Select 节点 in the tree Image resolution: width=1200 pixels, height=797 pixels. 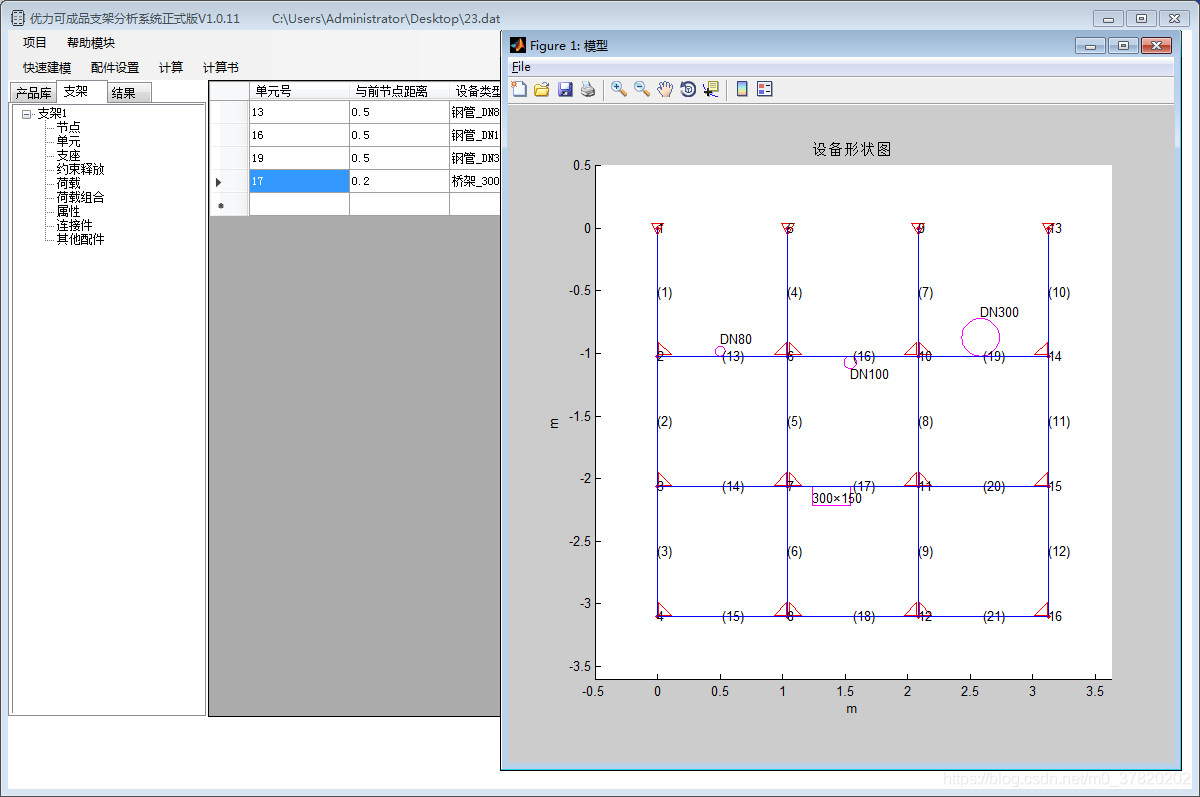click(69, 128)
